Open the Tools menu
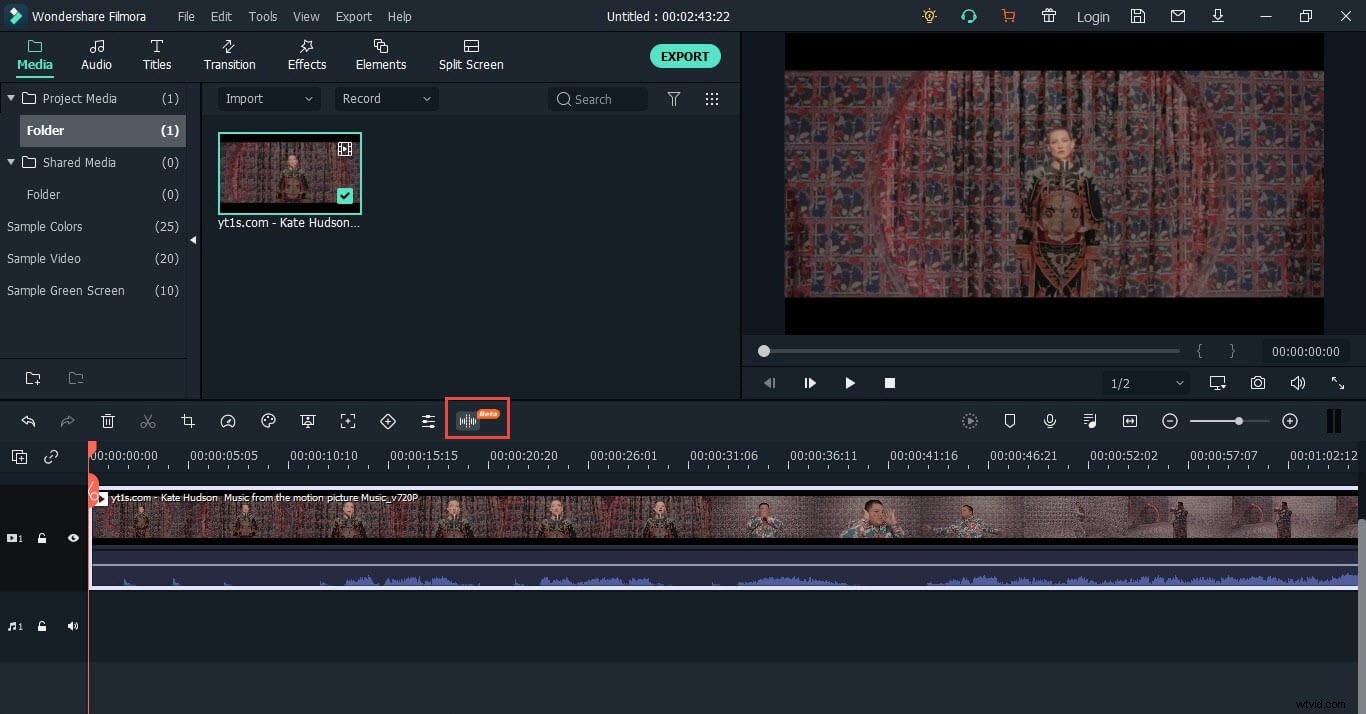 click(x=262, y=16)
